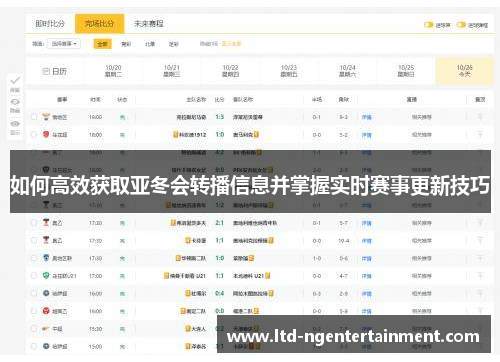
Task: Click the league badge in the 16:00 0:4 row
Action: click(46, 293)
